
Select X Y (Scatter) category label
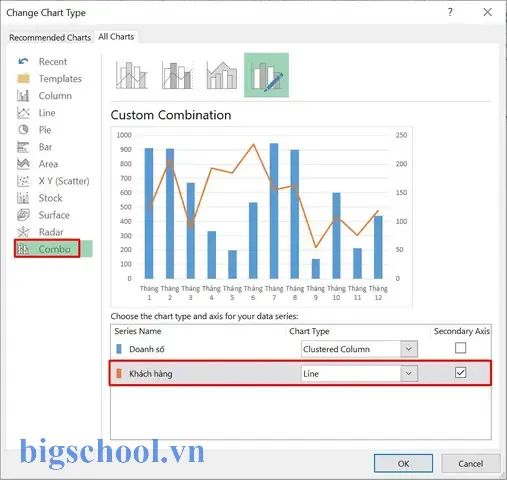click(64, 181)
